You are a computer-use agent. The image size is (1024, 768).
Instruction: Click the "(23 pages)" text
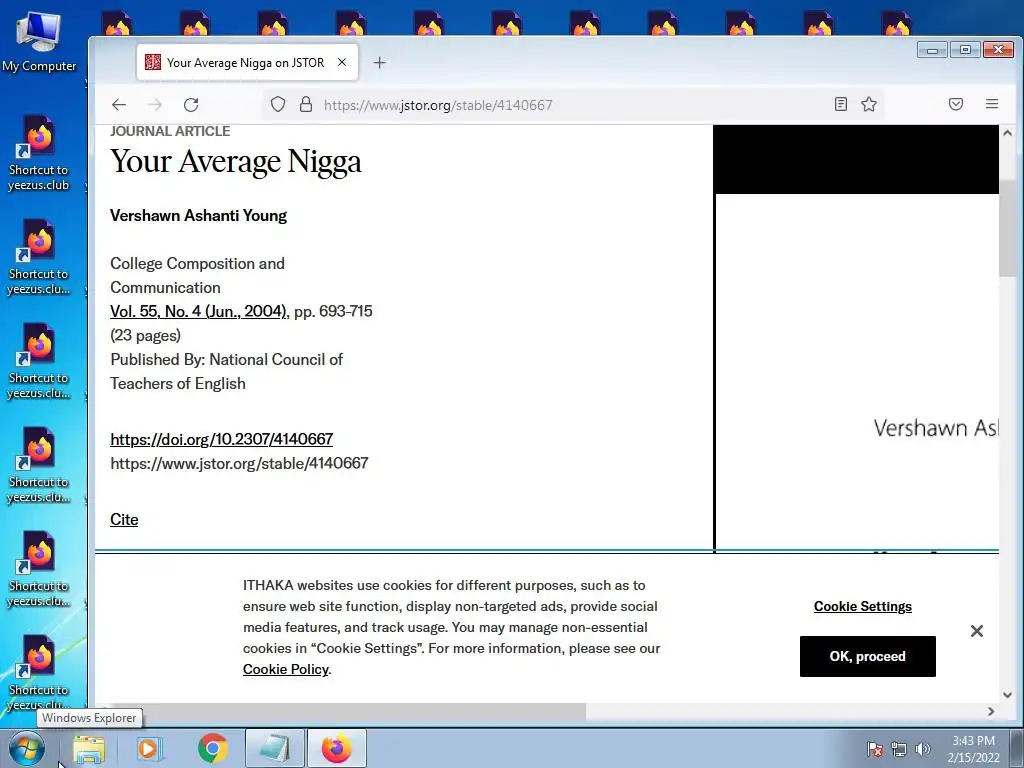coord(146,335)
